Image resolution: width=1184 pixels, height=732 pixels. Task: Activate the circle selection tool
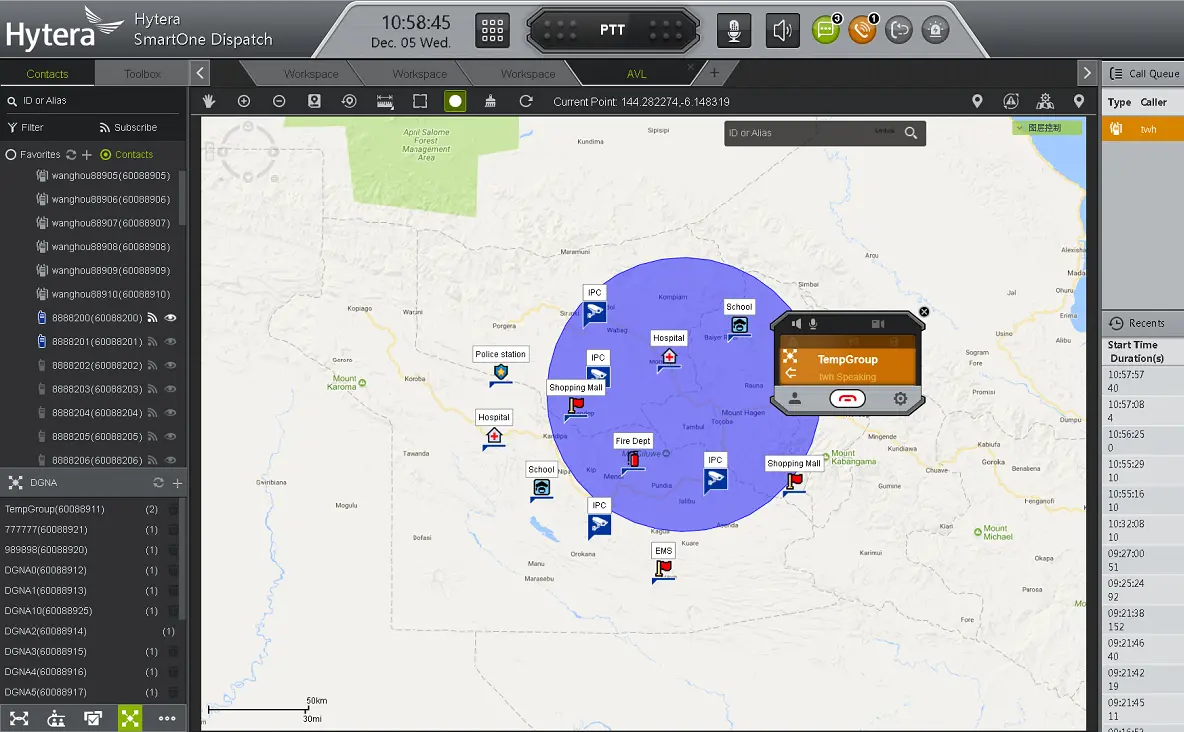click(455, 101)
